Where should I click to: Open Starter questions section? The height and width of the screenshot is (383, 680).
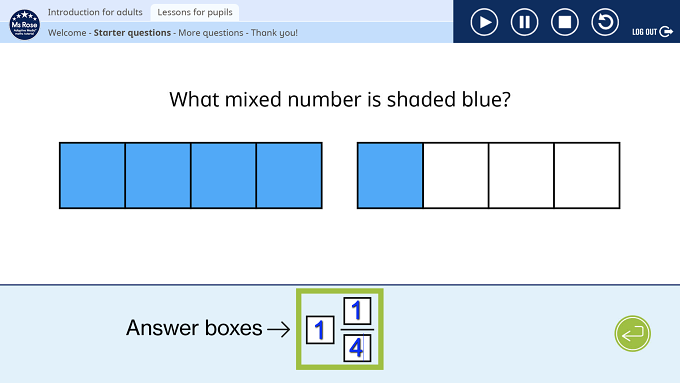132,33
